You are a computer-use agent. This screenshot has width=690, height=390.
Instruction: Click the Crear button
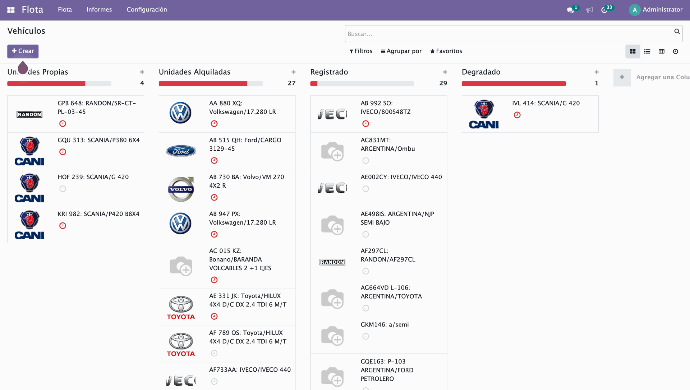23,51
